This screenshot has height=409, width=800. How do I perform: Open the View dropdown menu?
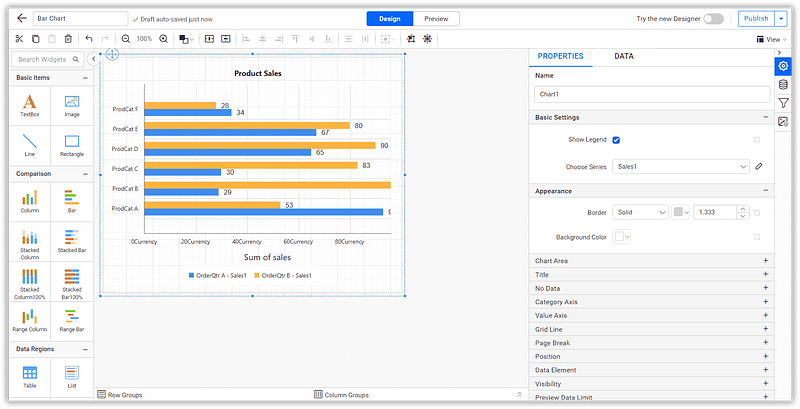[x=771, y=39]
